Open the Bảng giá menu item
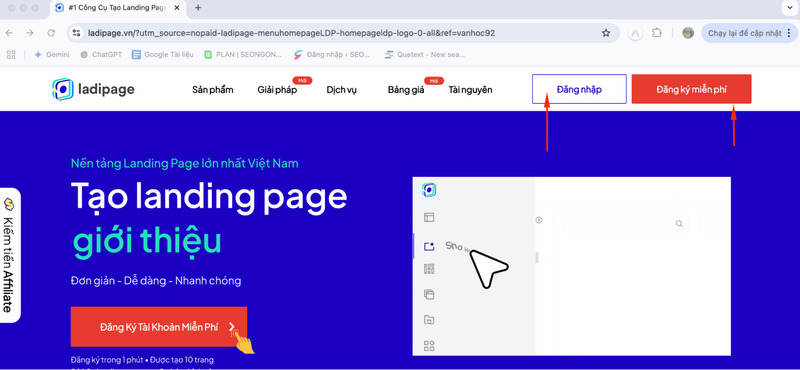Viewport: 800px width, 370px height. (406, 90)
